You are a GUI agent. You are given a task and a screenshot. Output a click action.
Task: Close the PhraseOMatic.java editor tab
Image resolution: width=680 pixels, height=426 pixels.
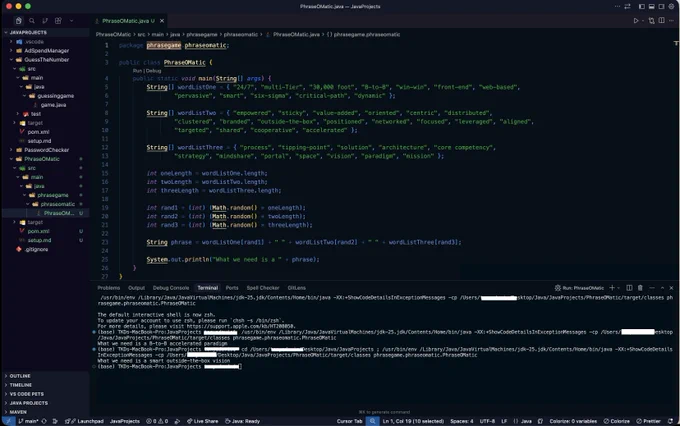tap(162, 21)
